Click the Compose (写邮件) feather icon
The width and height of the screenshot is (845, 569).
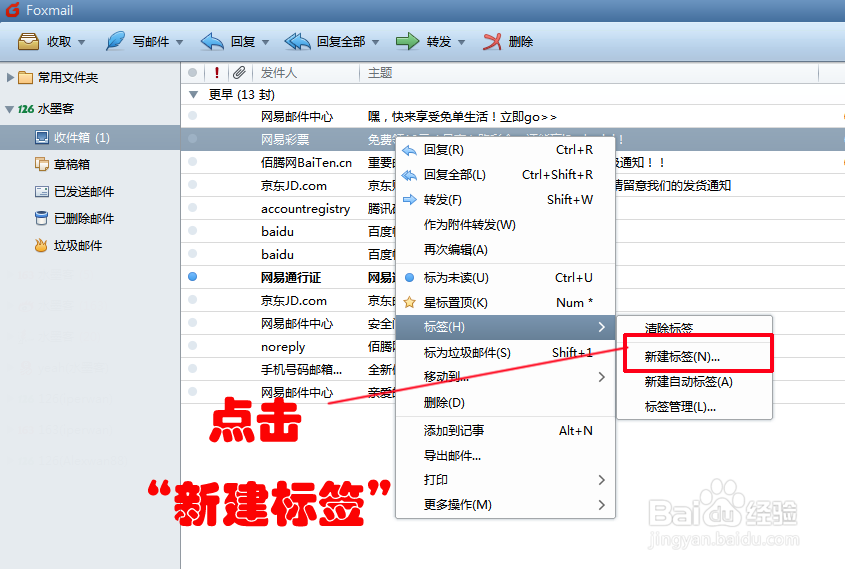pos(115,41)
